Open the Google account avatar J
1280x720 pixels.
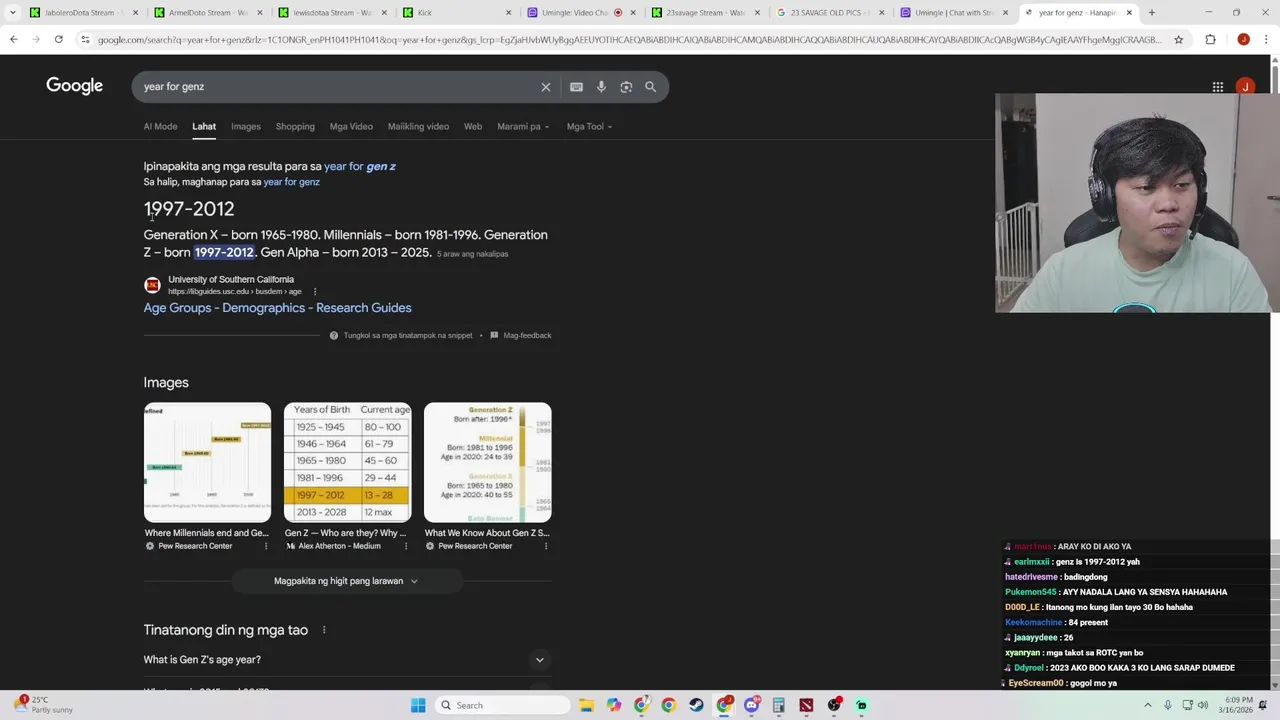1245,87
